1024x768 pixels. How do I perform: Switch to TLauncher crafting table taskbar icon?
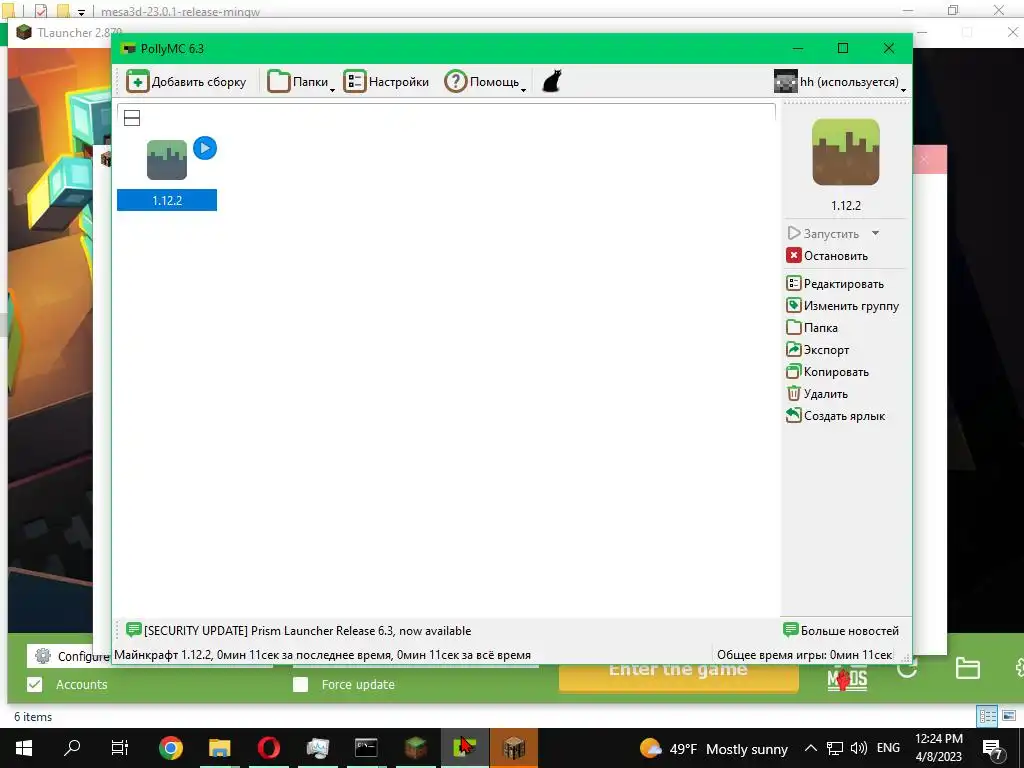514,748
